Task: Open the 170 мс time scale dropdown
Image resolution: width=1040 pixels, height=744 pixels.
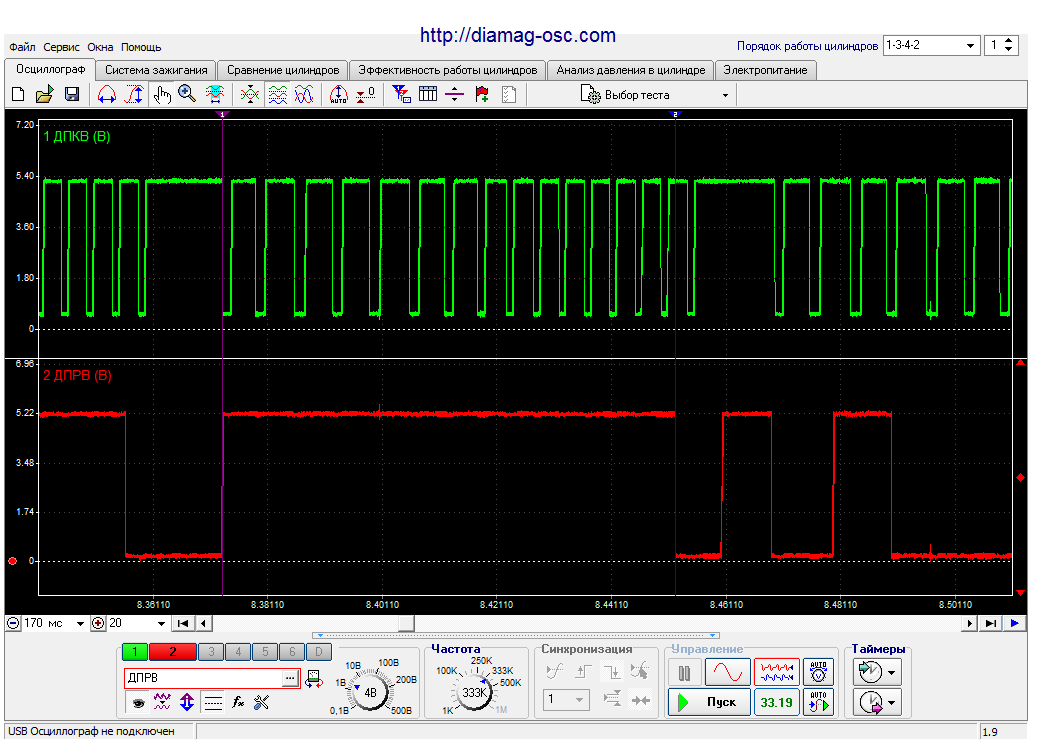Action: click(x=80, y=623)
